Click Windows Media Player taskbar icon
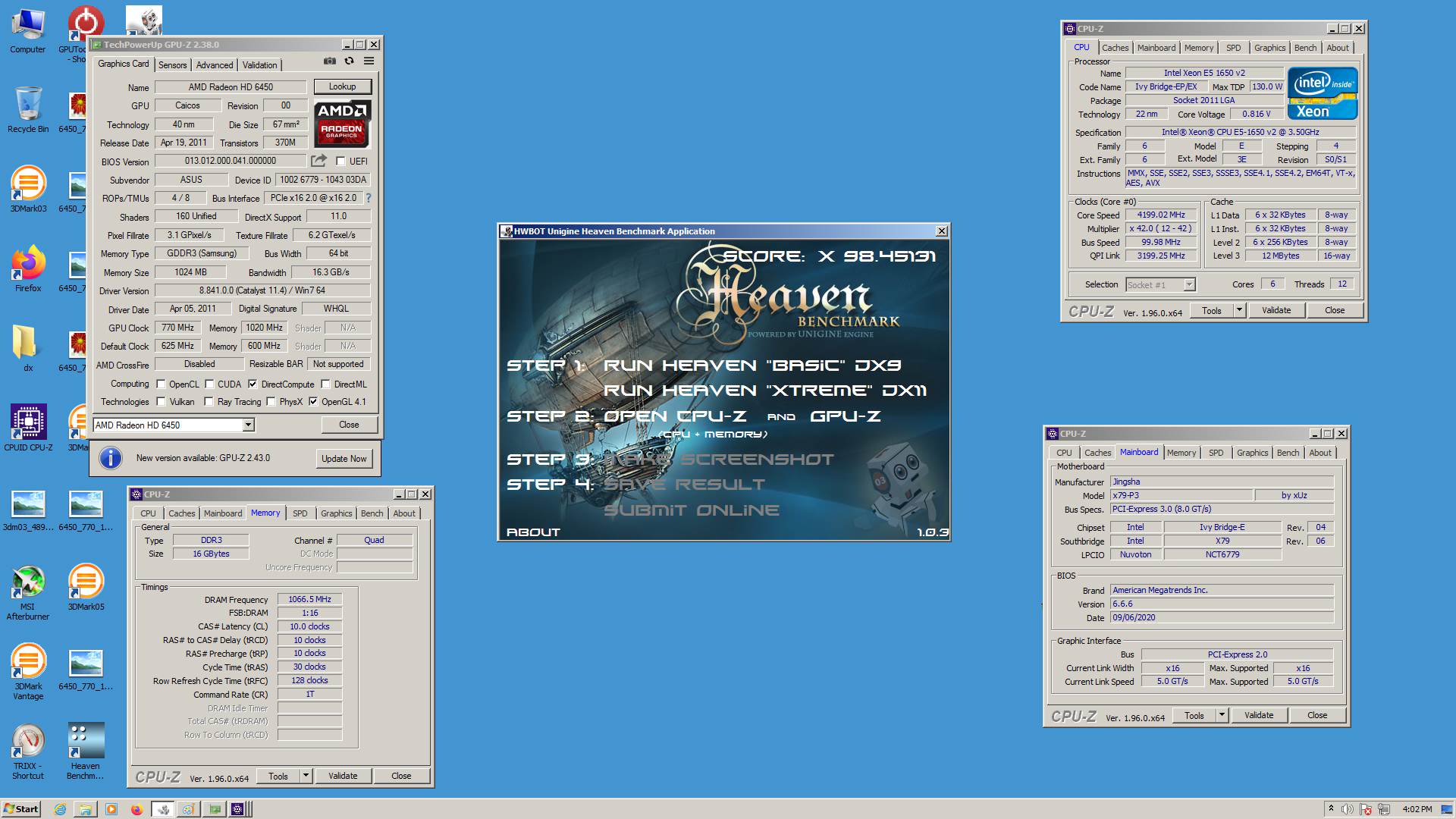Screen dimensions: 1456x819 (x=111, y=809)
